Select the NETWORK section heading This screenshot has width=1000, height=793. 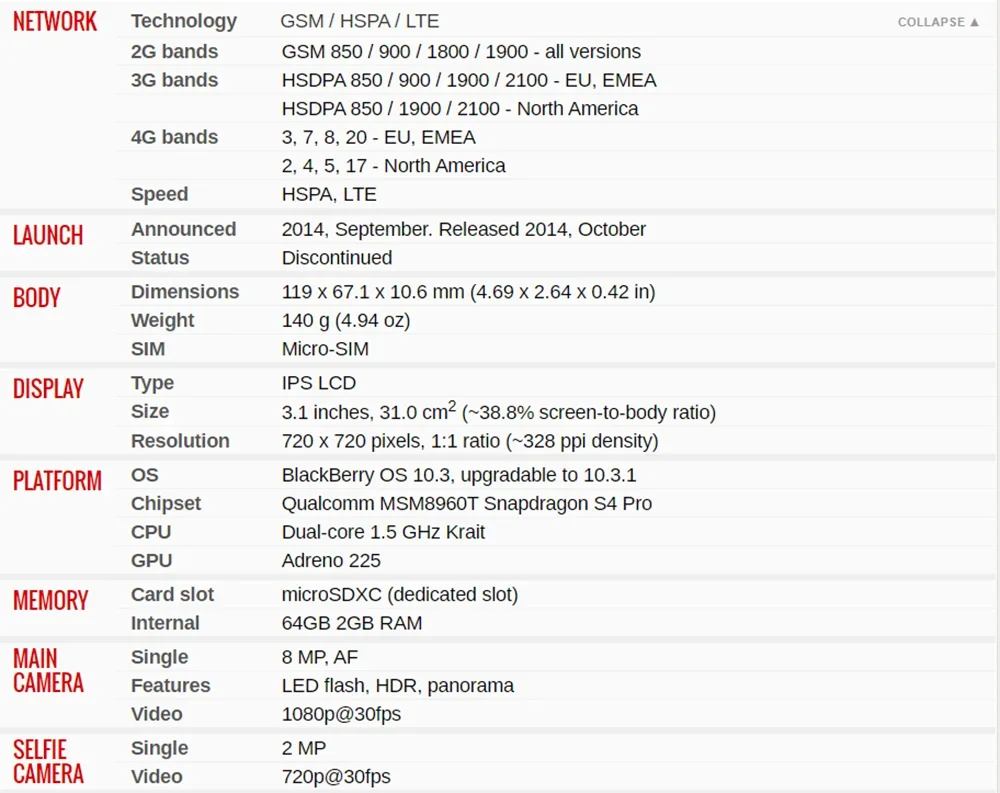55,22
